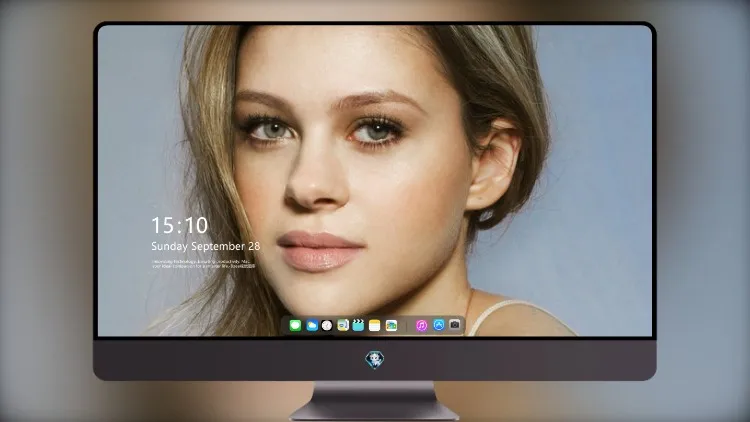Launch the clapperboard Videos app
This screenshot has width=750, height=422.
[x=358, y=325]
